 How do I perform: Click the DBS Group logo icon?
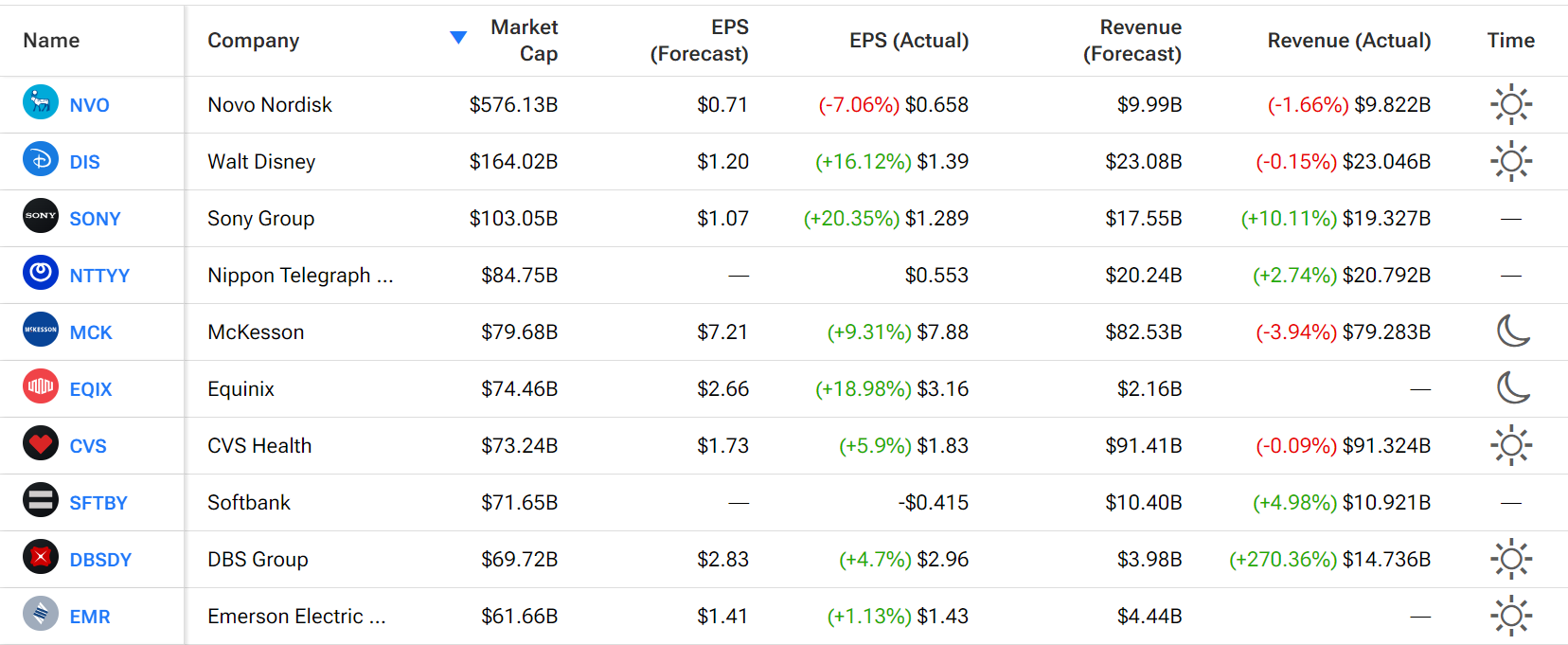(41, 556)
